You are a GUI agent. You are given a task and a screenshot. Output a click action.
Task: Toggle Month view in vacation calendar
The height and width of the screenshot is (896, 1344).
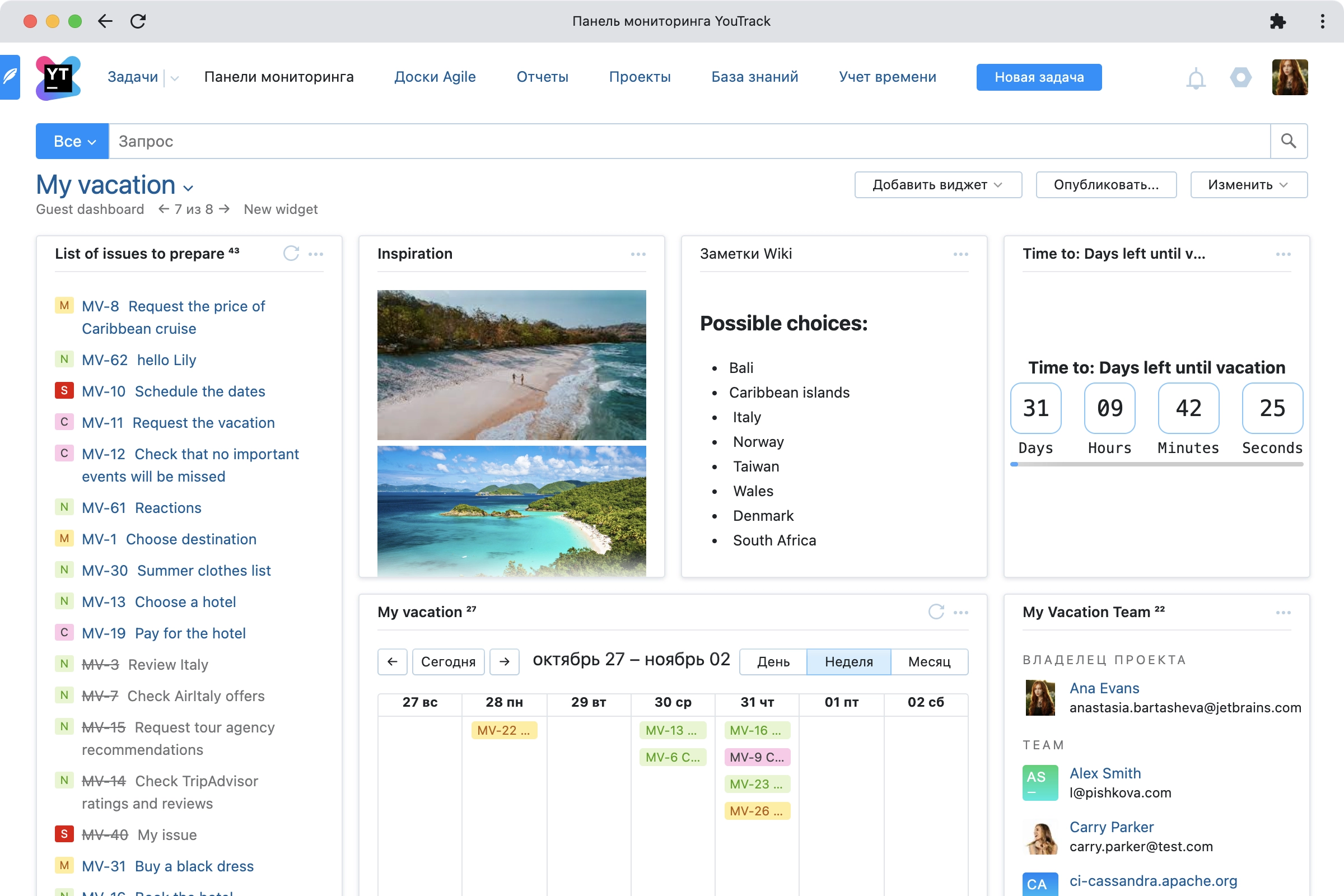[x=927, y=661]
